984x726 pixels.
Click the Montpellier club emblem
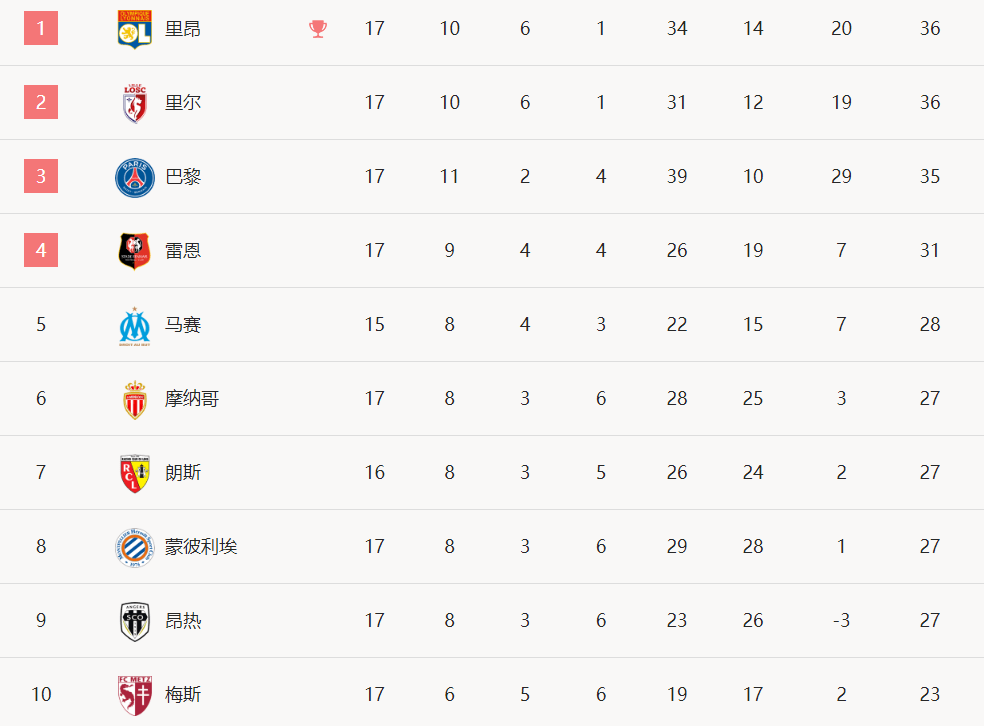(135, 548)
